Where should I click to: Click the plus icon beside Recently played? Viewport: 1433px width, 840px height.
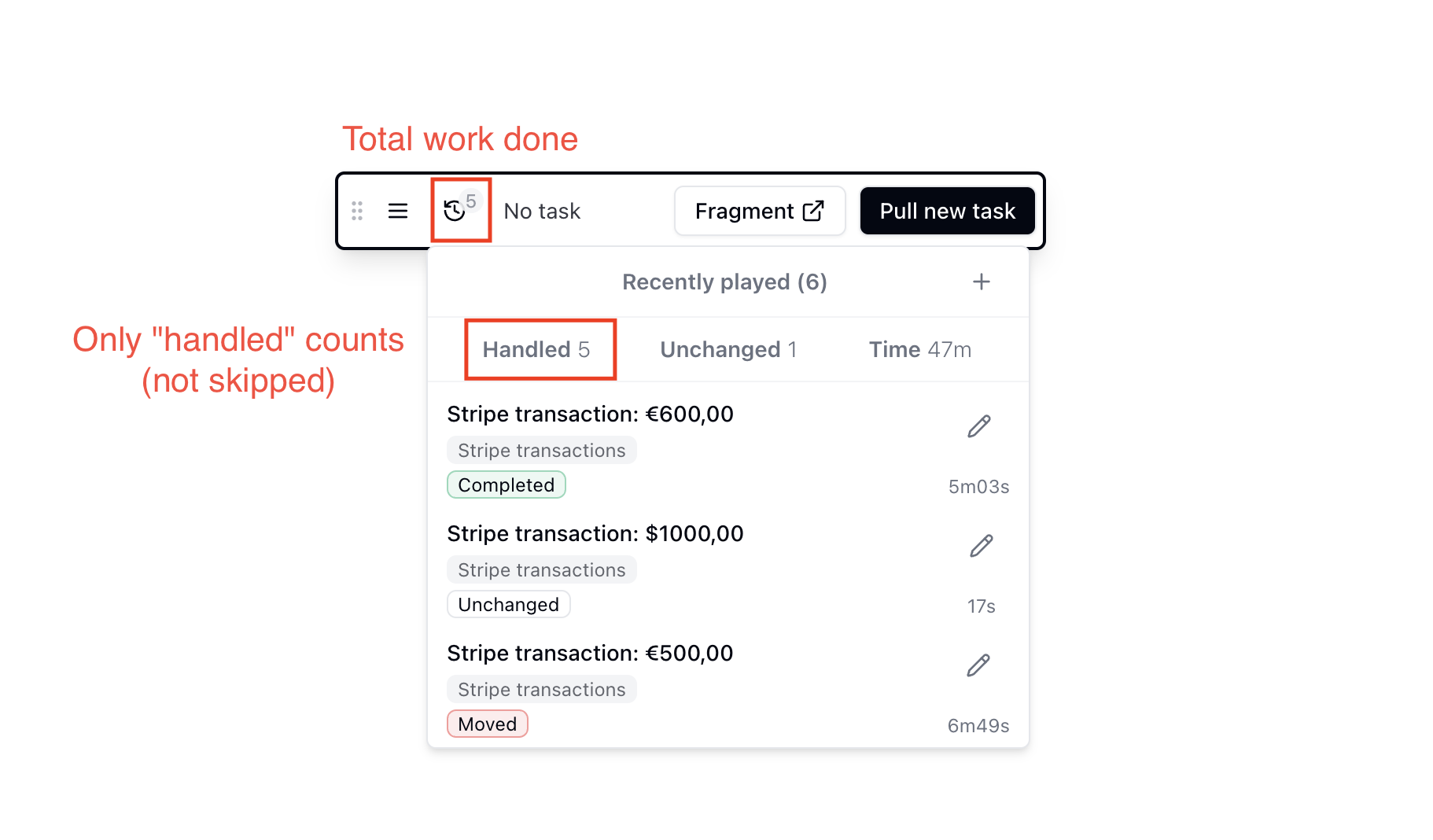[981, 282]
